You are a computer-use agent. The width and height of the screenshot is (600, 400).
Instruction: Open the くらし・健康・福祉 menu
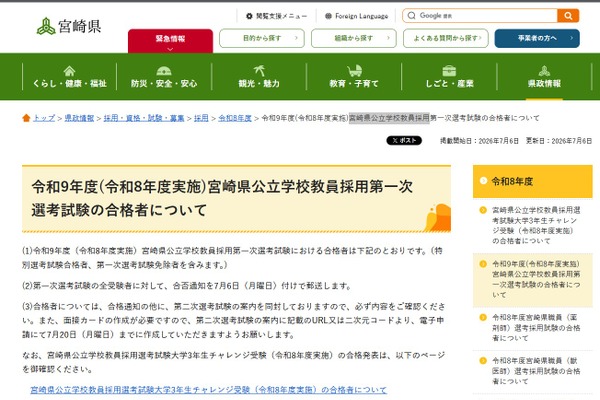pyautogui.click(x=69, y=77)
